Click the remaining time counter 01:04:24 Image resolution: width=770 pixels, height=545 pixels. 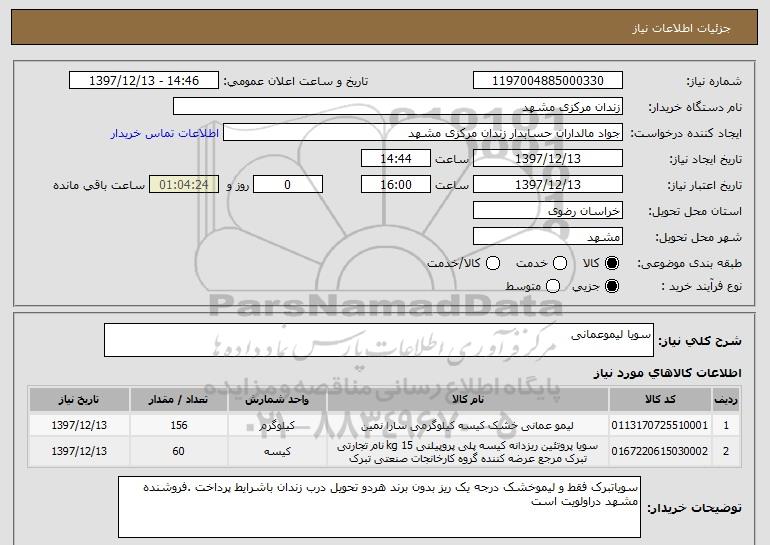click(184, 185)
